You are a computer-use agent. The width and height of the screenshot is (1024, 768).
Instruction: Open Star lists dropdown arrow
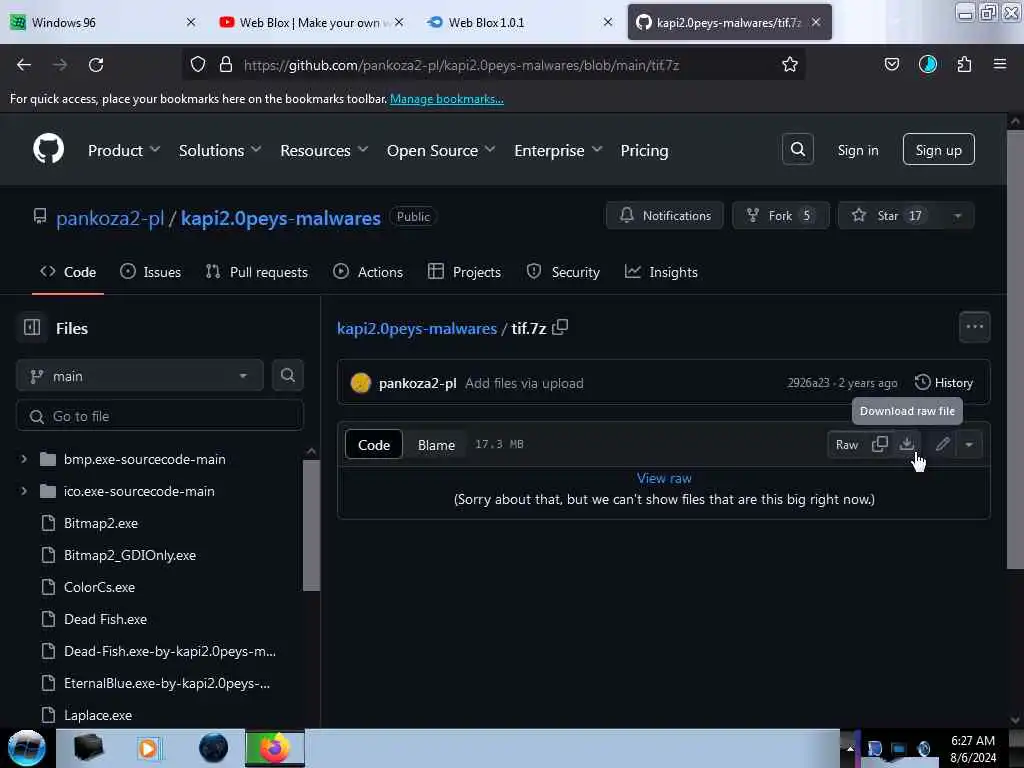(x=957, y=216)
